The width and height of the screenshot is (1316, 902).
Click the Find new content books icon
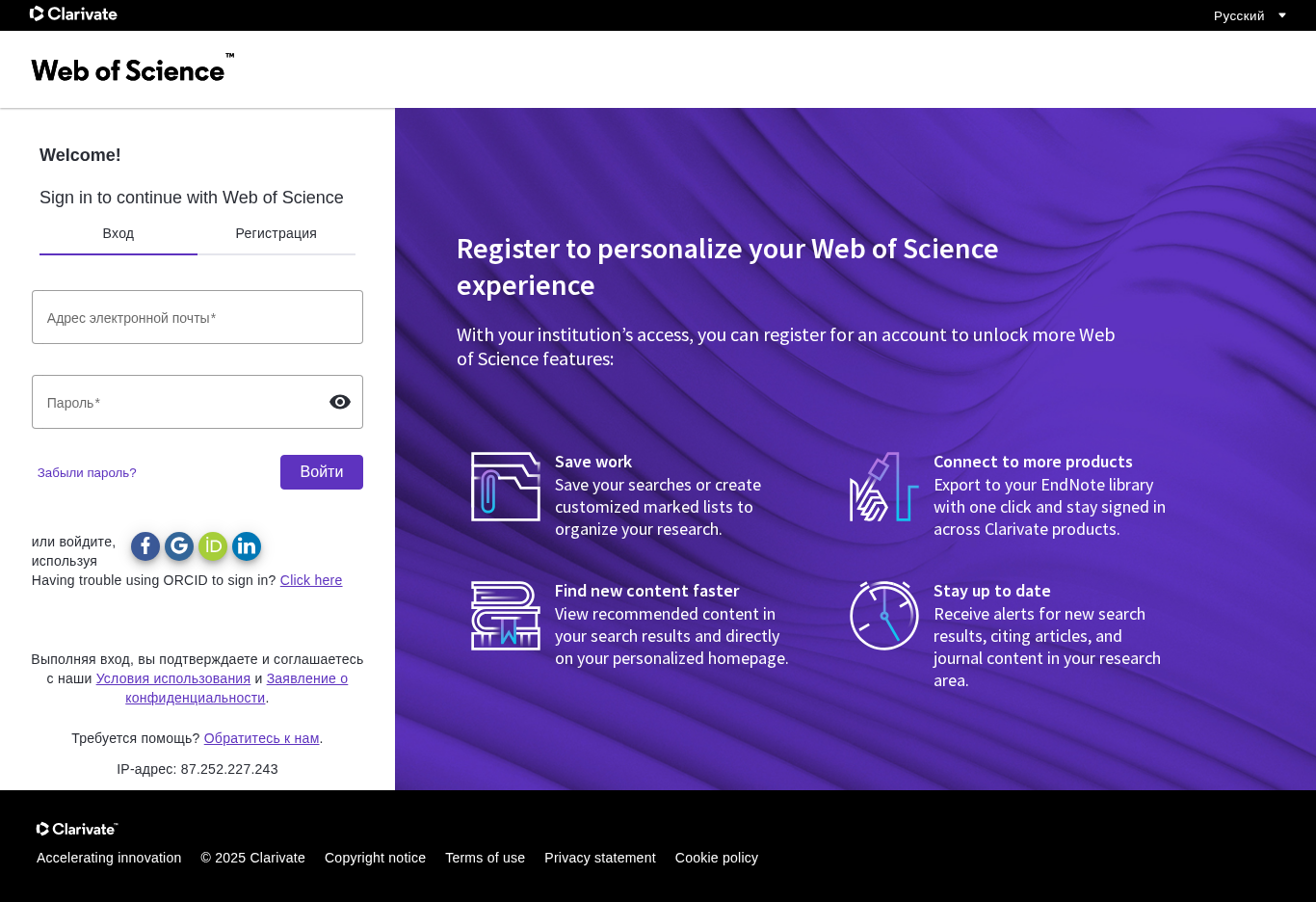pyautogui.click(x=506, y=616)
